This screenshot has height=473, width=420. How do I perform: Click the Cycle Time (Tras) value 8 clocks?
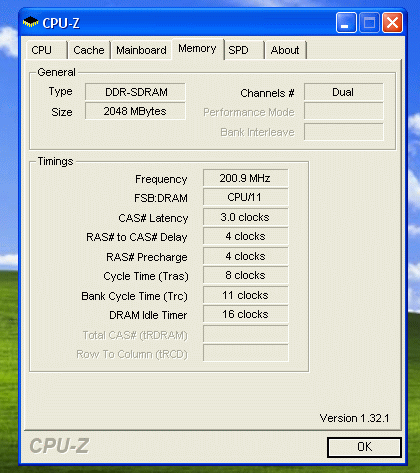(246, 275)
